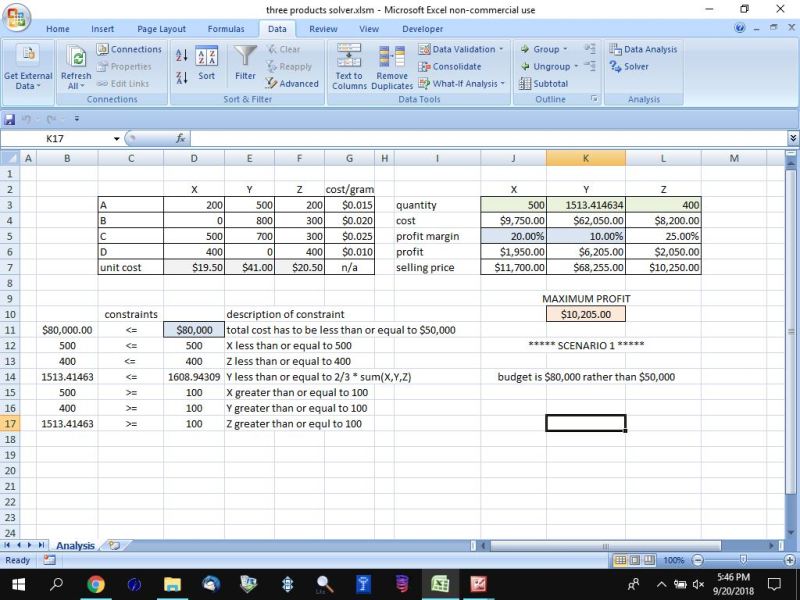Open Data Validation
The height and width of the screenshot is (600, 800).
pyautogui.click(x=457, y=49)
